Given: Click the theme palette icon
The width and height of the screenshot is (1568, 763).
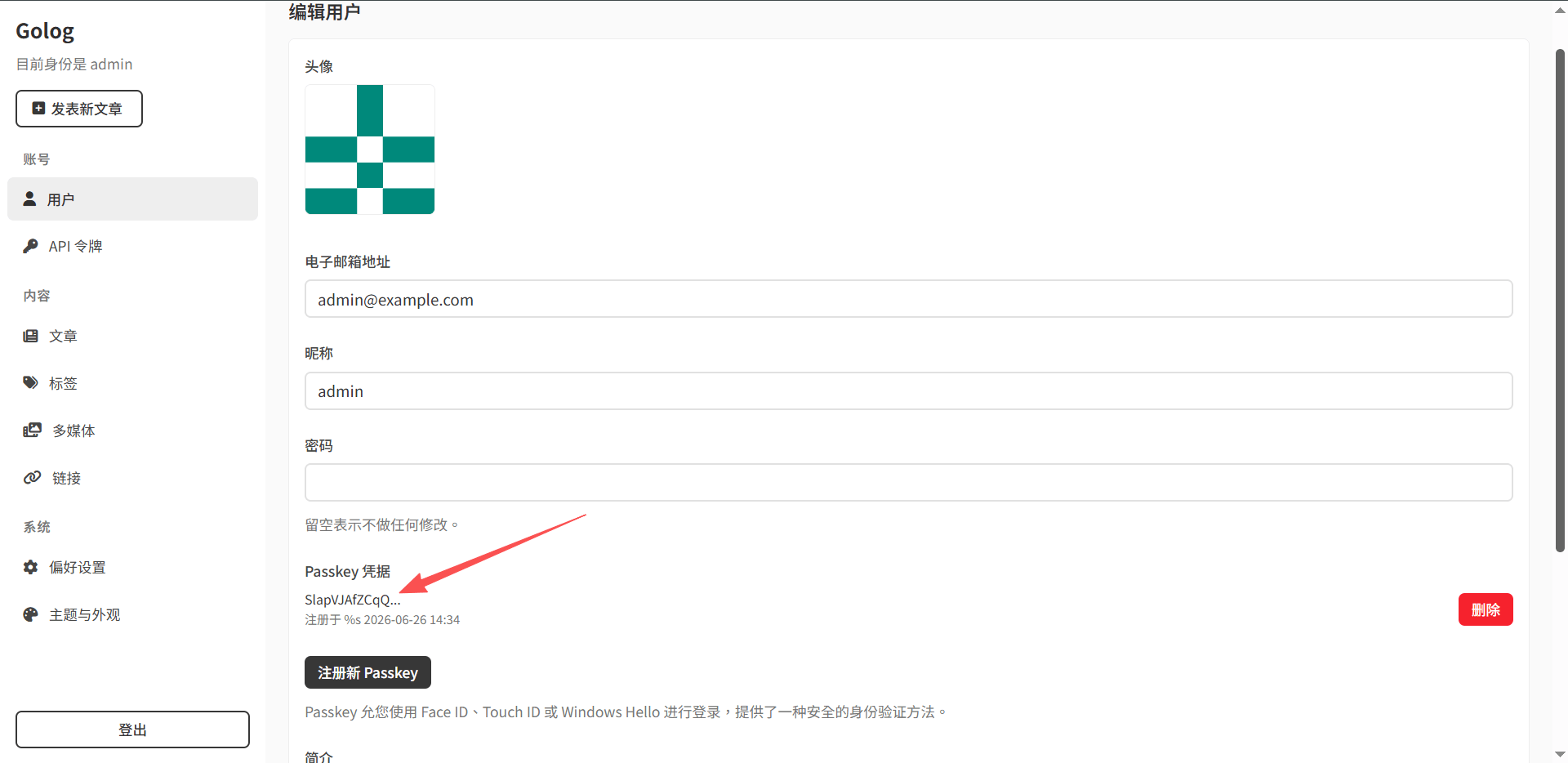Looking at the screenshot, I should pos(31,614).
